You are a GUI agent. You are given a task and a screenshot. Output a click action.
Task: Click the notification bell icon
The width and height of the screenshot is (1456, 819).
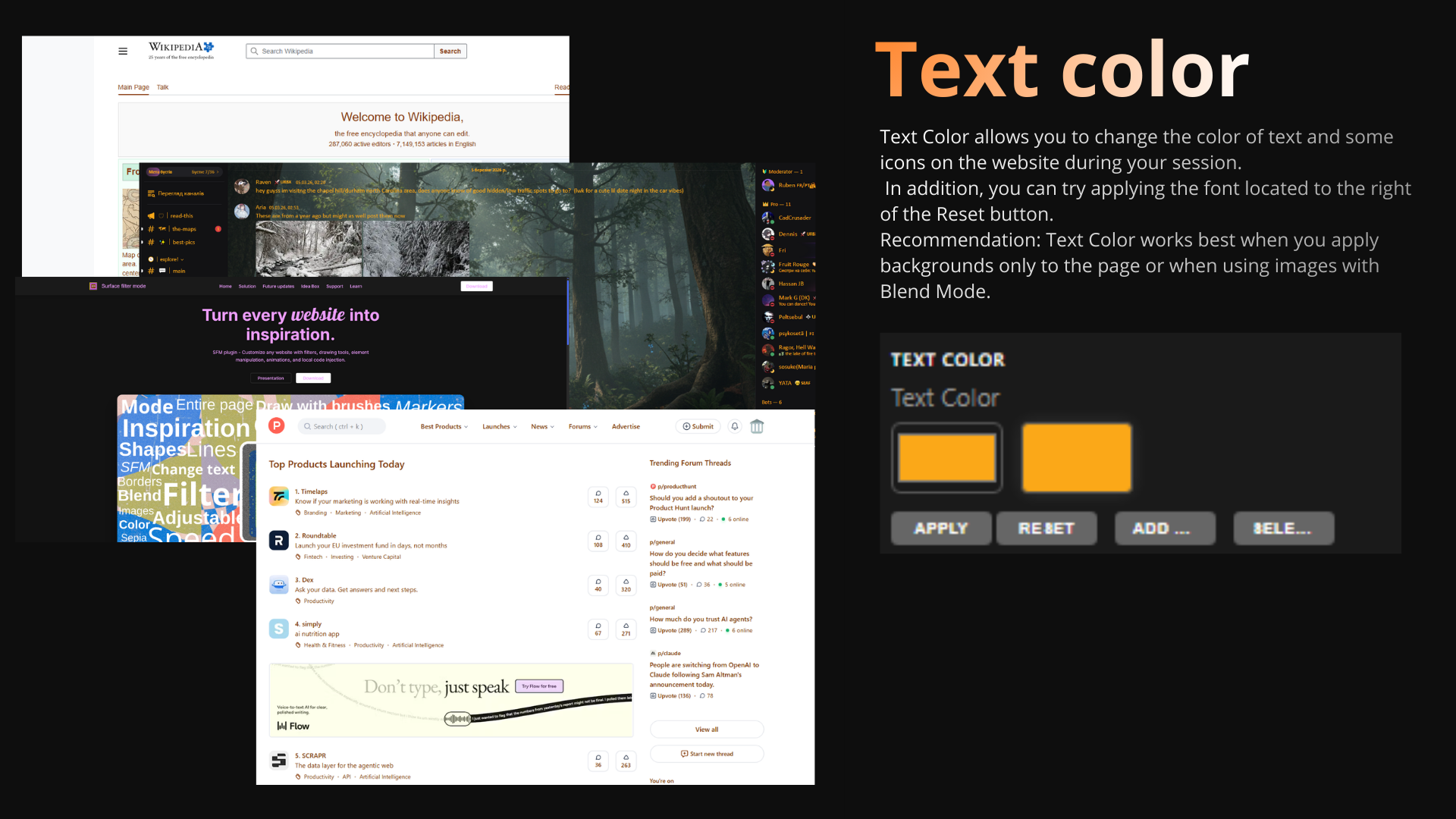(734, 426)
